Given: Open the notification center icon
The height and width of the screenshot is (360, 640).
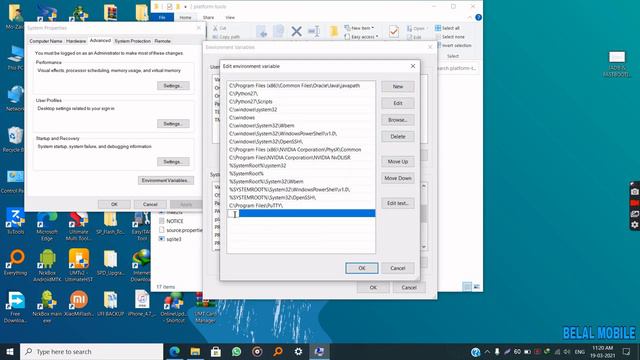Looking at the screenshot, I should [626, 351].
